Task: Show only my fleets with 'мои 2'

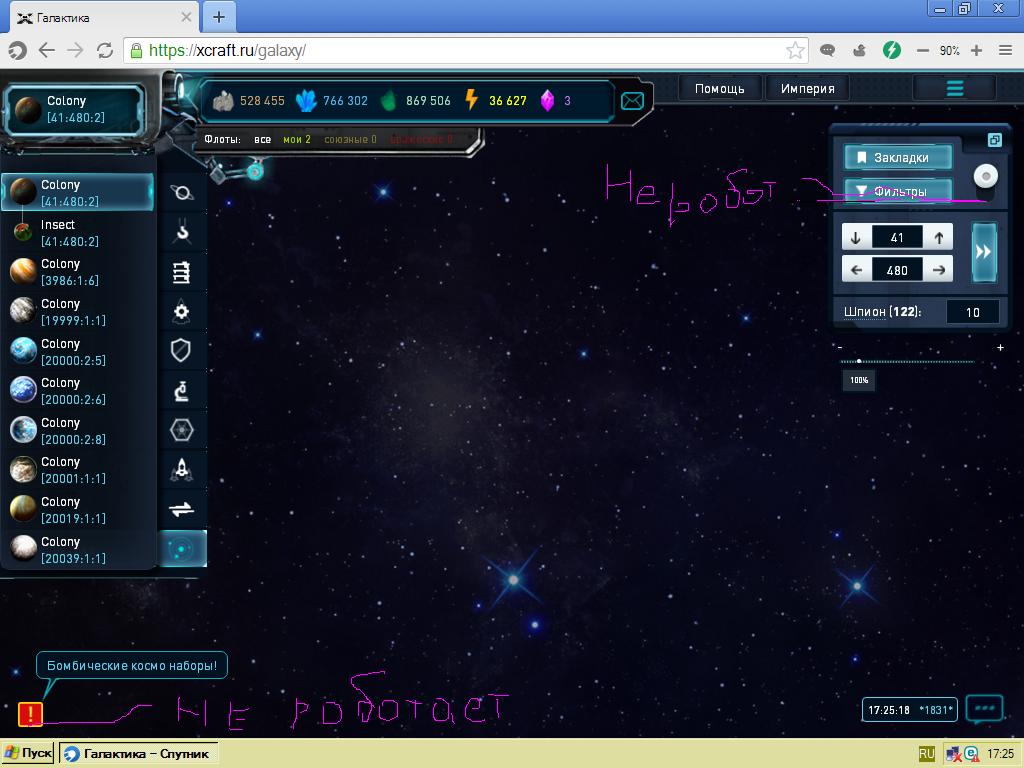Action: 297,140
